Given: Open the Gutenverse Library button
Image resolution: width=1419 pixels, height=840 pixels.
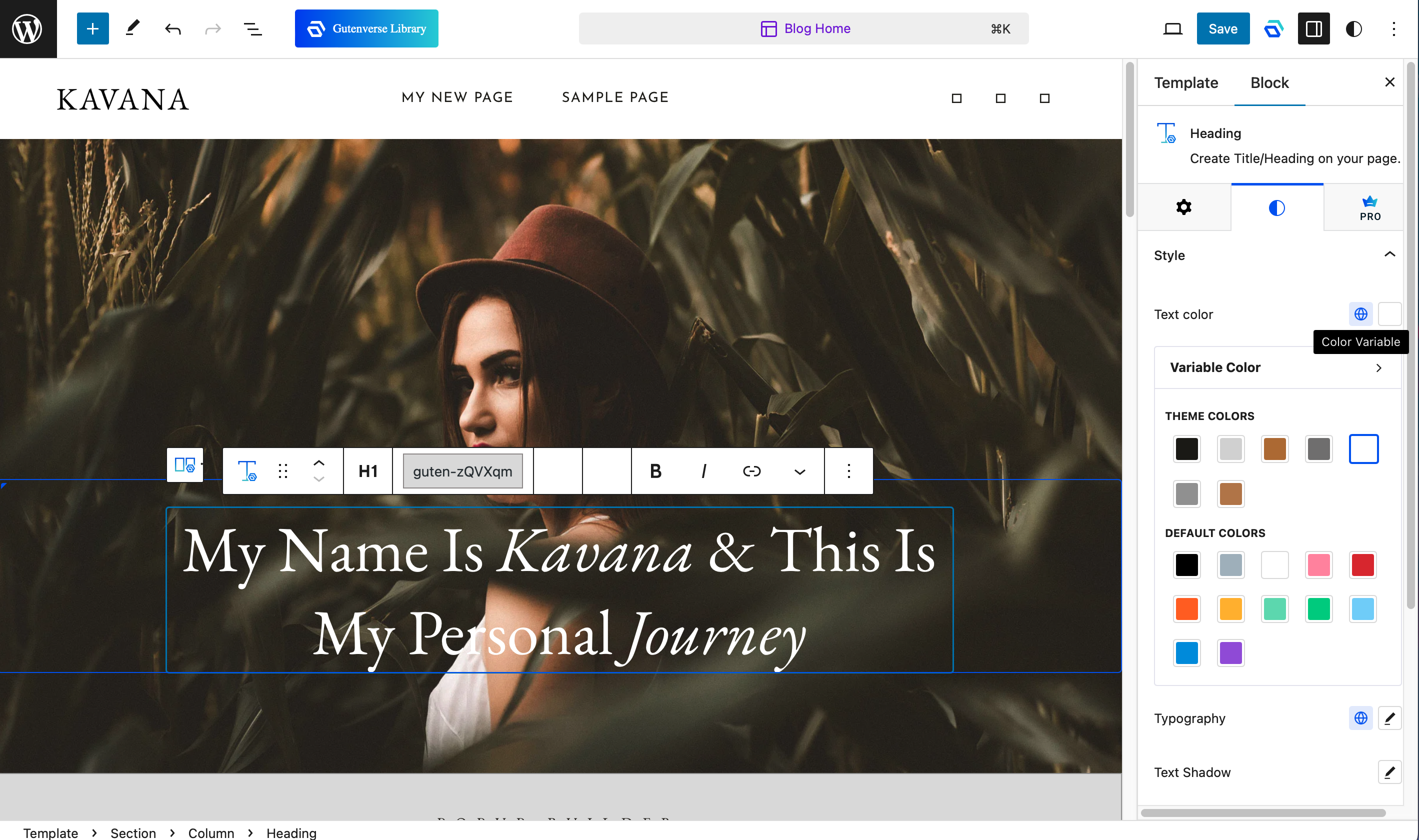Looking at the screenshot, I should point(366,29).
